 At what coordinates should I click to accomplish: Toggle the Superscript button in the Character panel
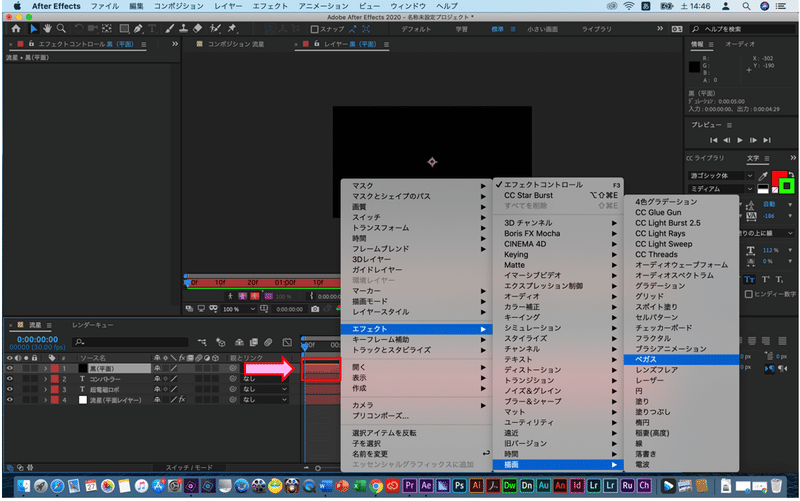click(x=765, y=280)
